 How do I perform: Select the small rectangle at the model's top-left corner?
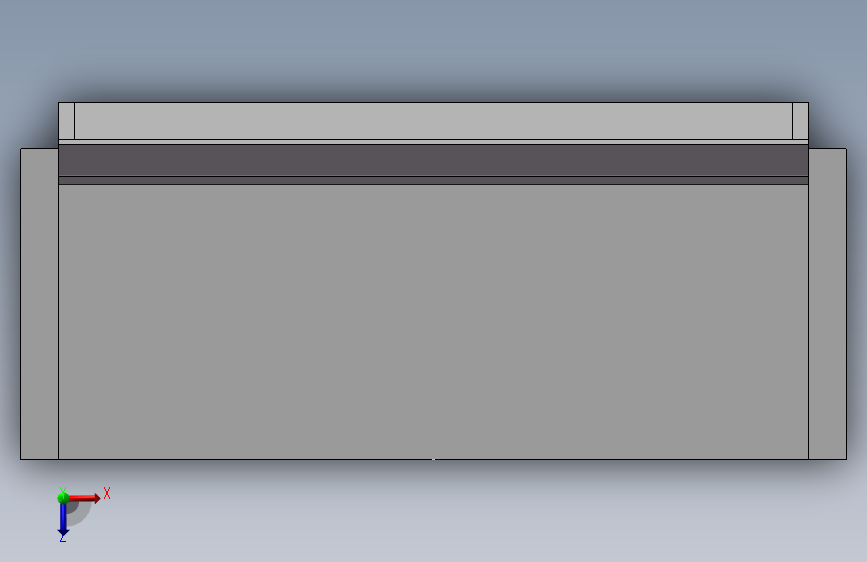[66, 121]
